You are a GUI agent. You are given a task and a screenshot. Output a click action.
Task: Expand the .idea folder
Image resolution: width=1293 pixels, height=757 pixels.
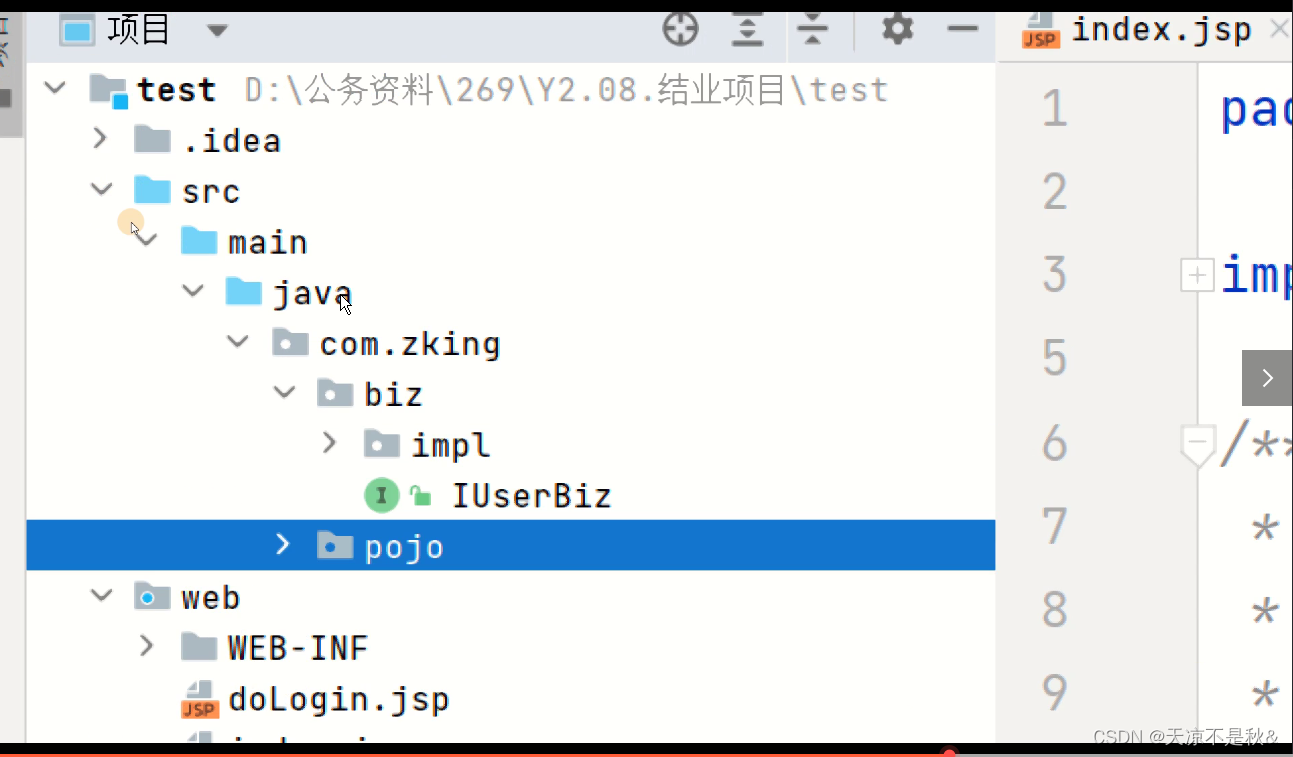[100, 138]
